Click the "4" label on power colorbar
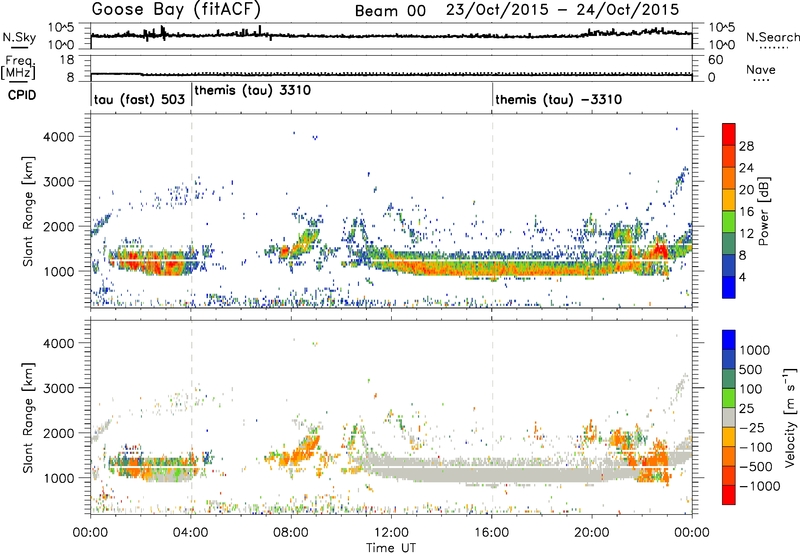The width and height of the screenshot is (800, 554). point(743,278)
